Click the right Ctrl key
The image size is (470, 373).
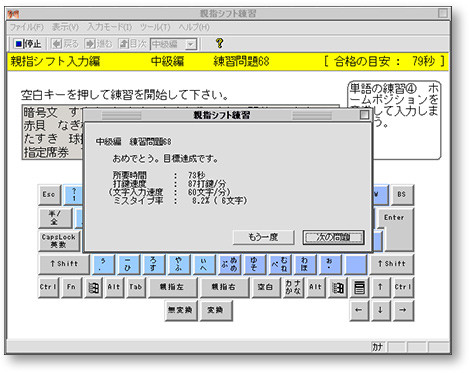pos(403,287)
